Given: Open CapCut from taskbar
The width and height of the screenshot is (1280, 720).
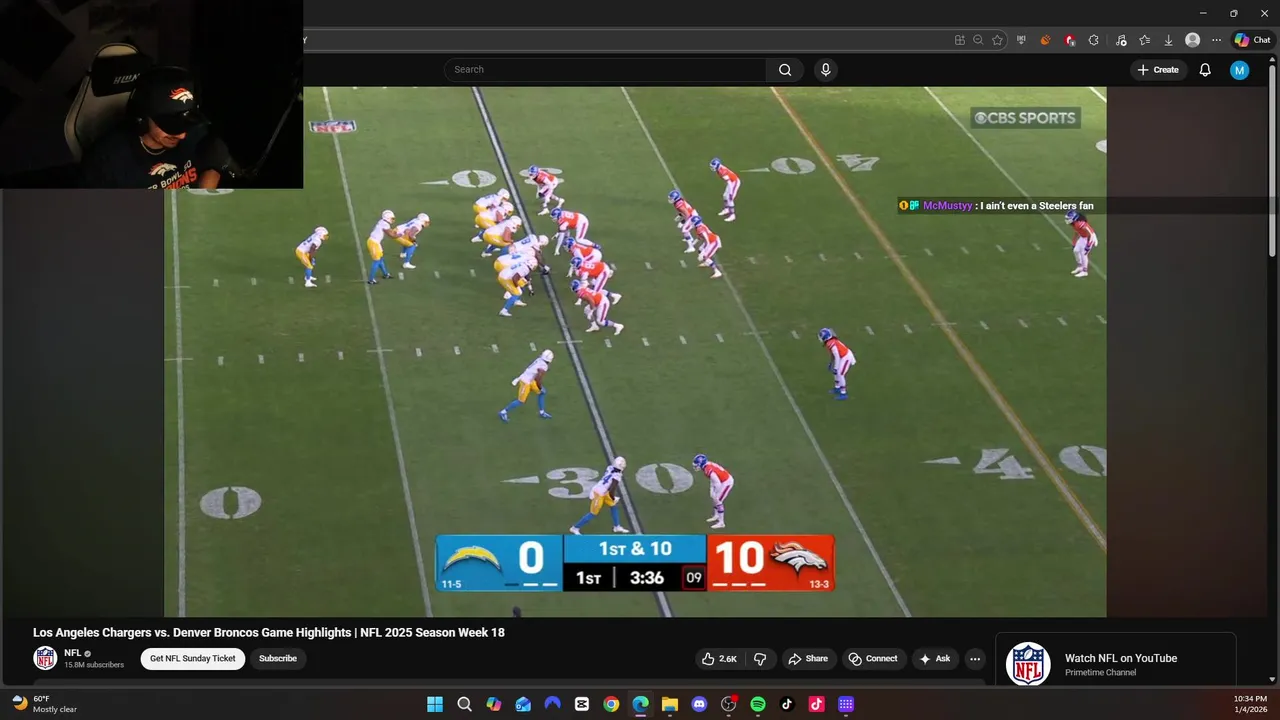Looking at the screenshot, I should pos(582,704).
